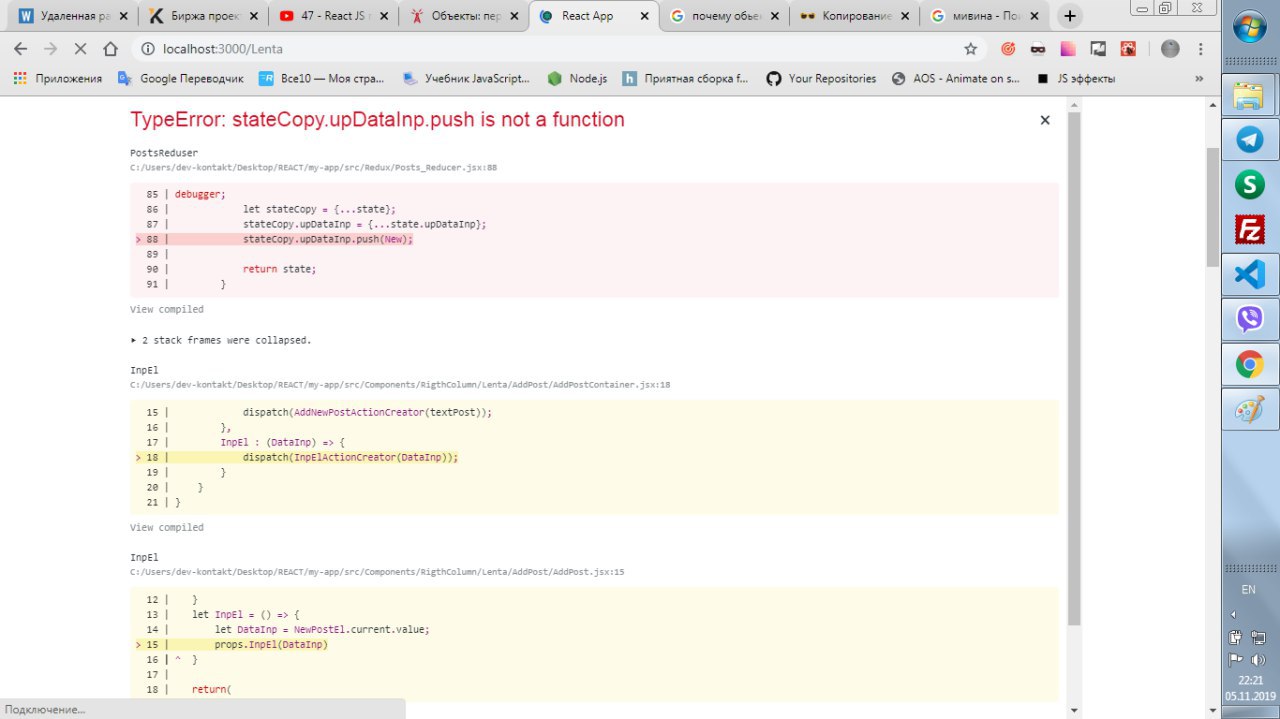Click the network icon in the system tray
This screenshot has width=1280, height=719.
(x=1258, y=637)
